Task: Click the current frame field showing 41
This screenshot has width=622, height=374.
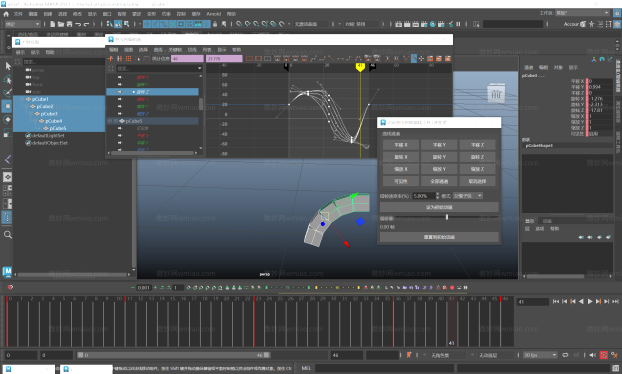Action: coord(533,302)
